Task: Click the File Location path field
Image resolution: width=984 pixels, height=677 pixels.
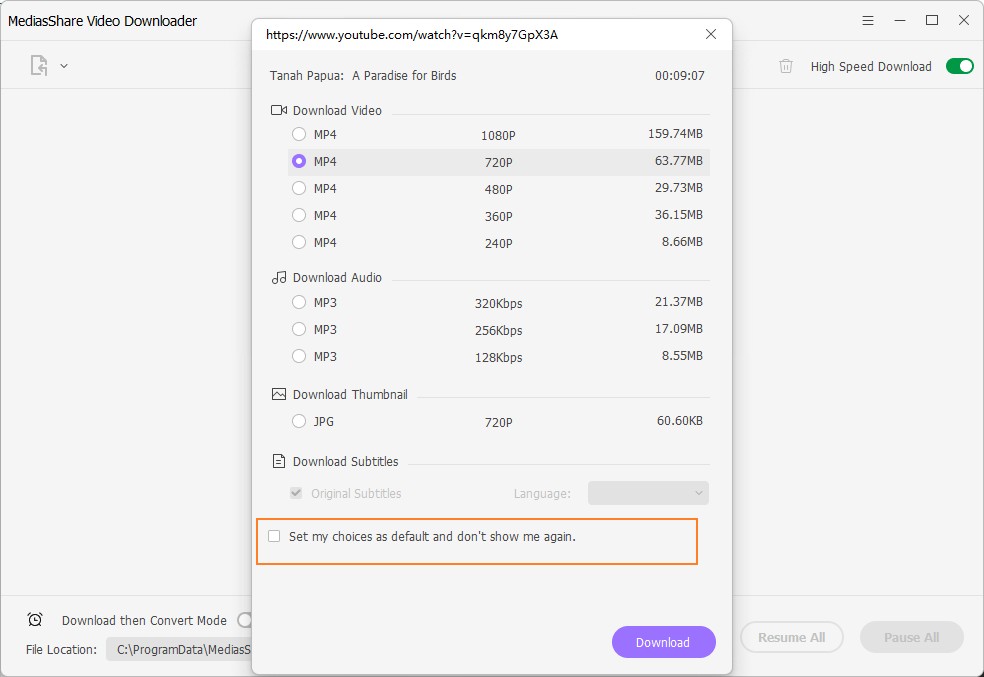Action: coord(180,649)
